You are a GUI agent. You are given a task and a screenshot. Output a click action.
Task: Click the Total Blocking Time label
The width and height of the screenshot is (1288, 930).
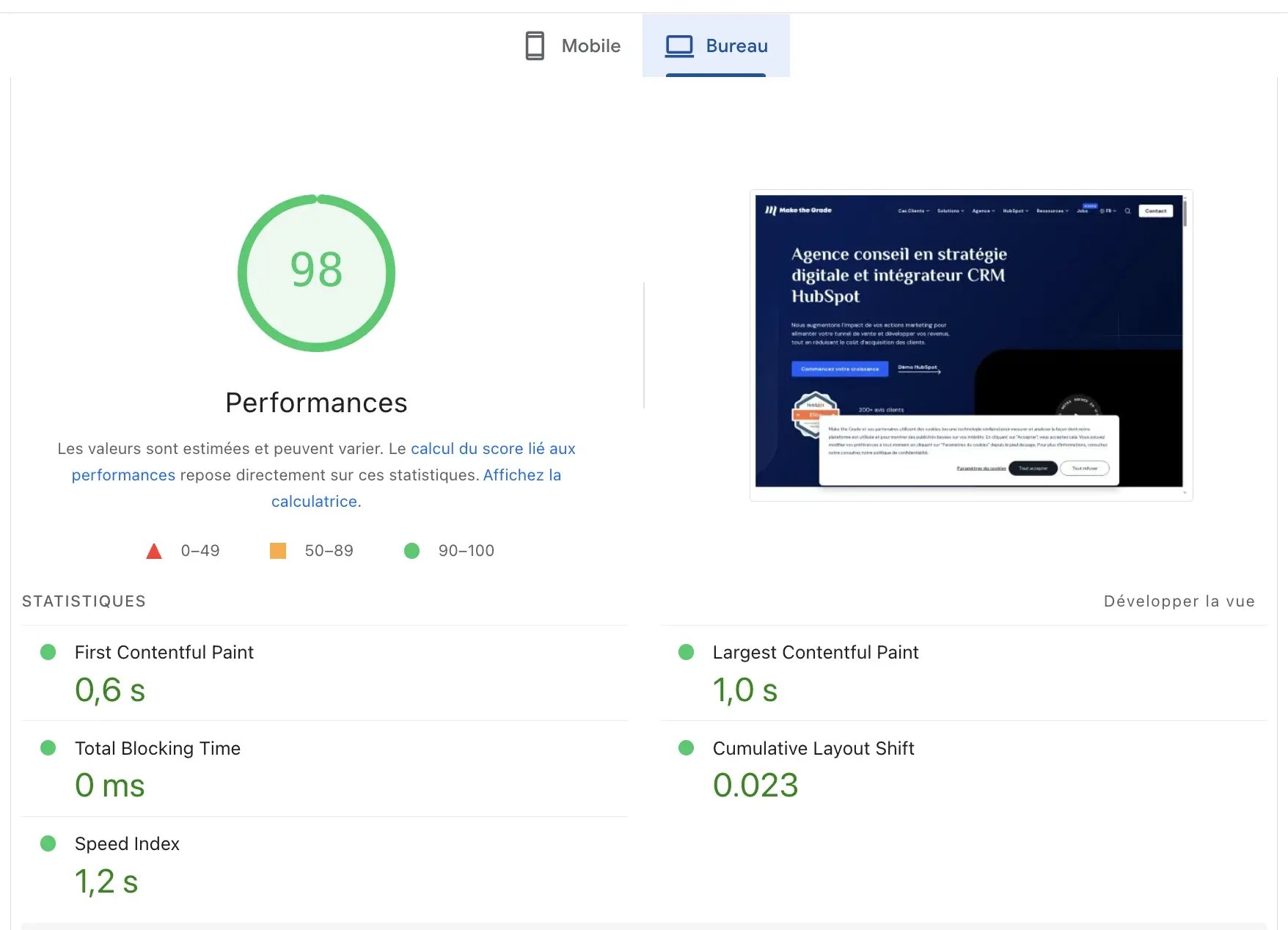point(158,748)
